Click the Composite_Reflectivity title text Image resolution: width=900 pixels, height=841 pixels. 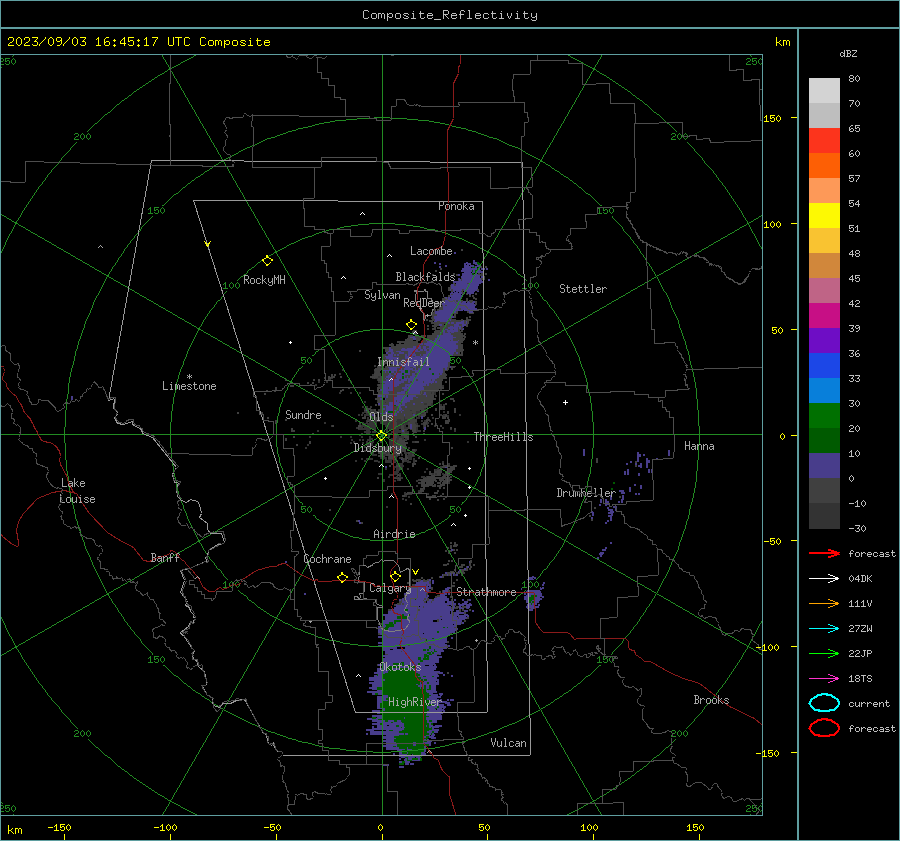pos(450,15)
